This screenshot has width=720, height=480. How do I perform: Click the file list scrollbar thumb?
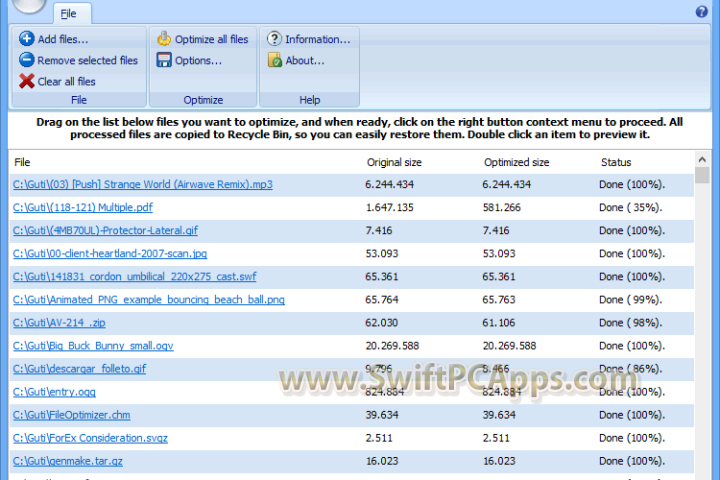tap(702, 175)
